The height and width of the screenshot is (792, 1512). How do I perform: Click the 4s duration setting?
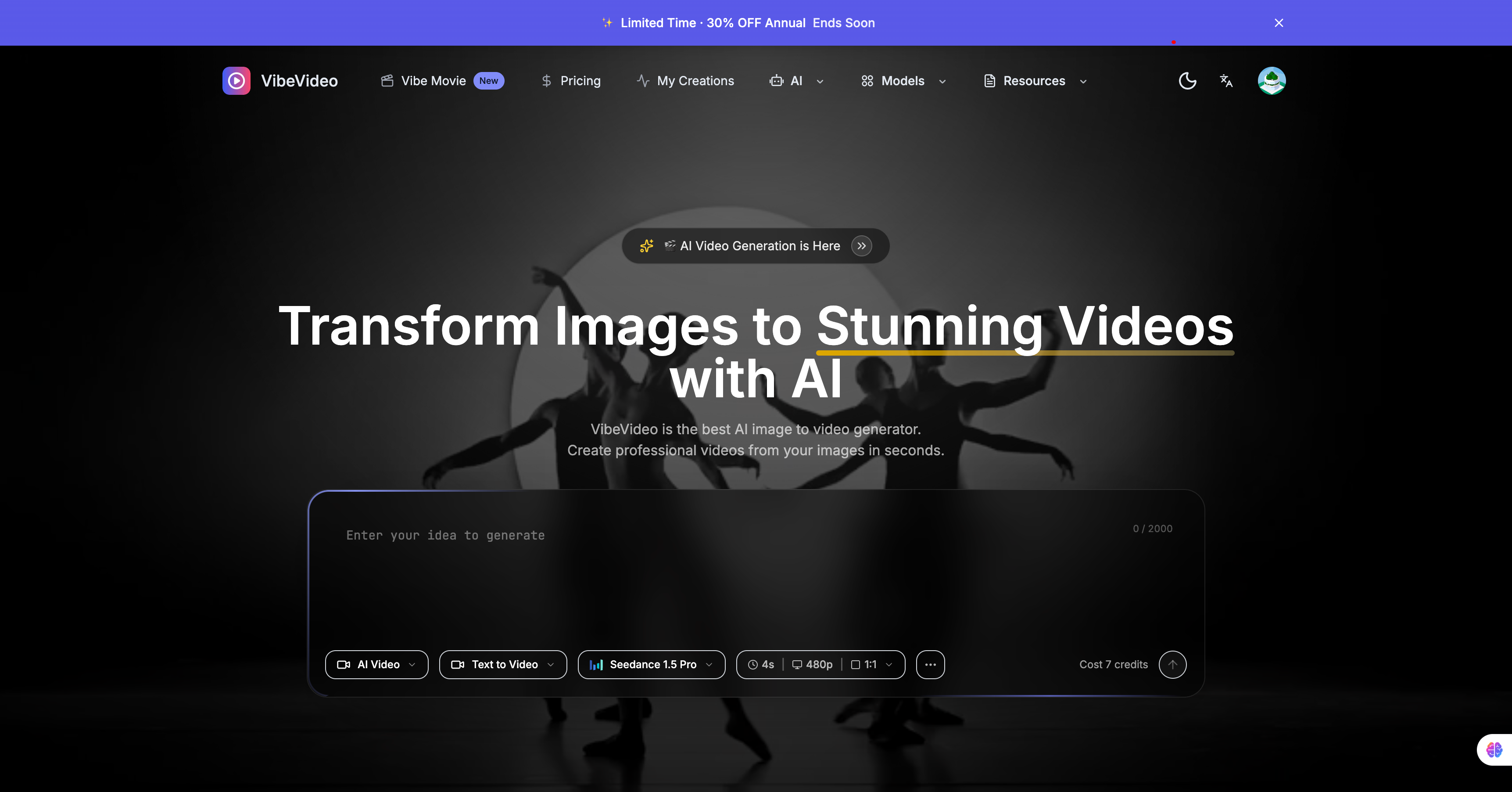761,665
